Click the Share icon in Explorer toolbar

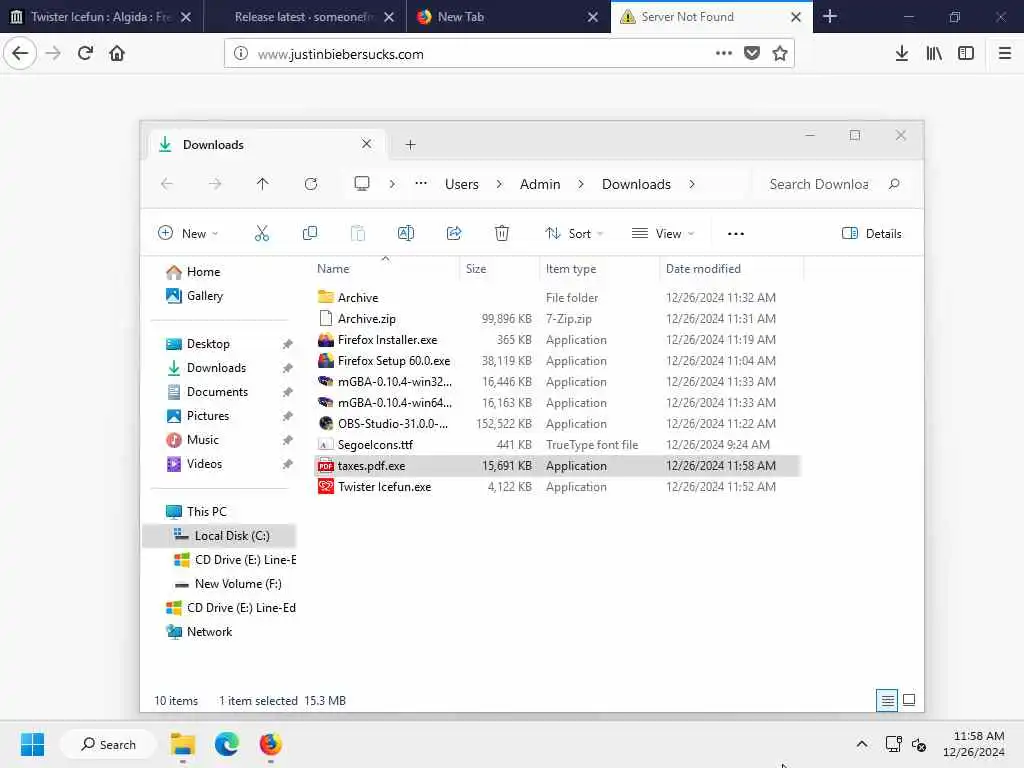point(454,233)
